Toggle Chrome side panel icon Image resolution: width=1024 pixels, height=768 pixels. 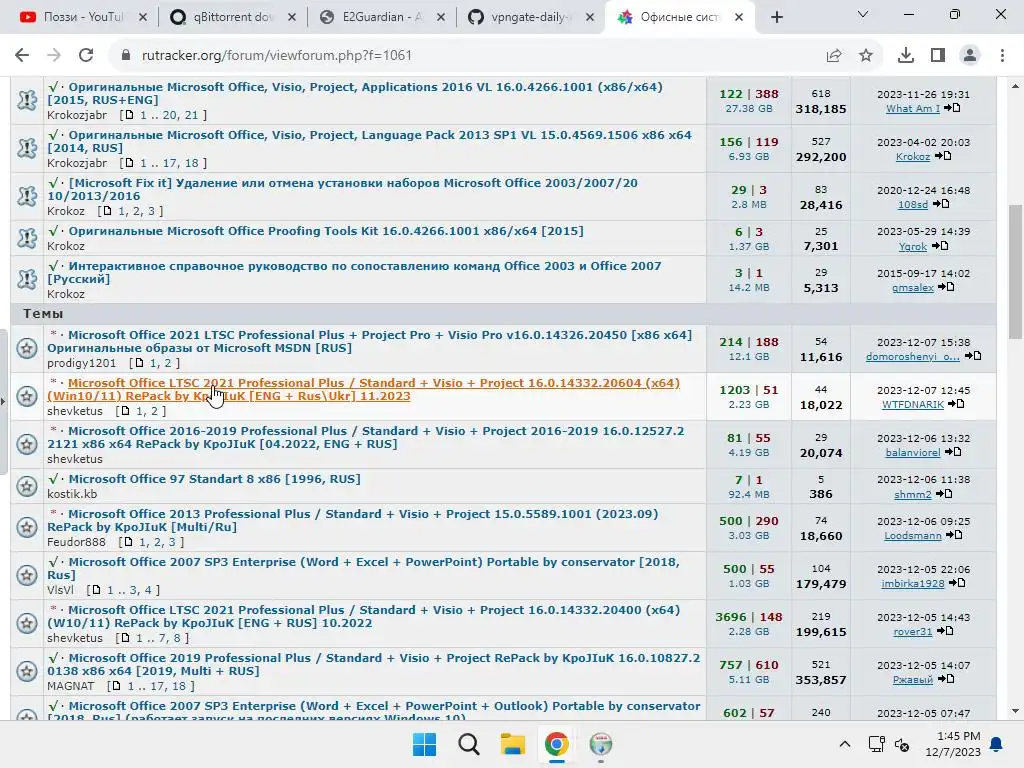coord(938,56)
